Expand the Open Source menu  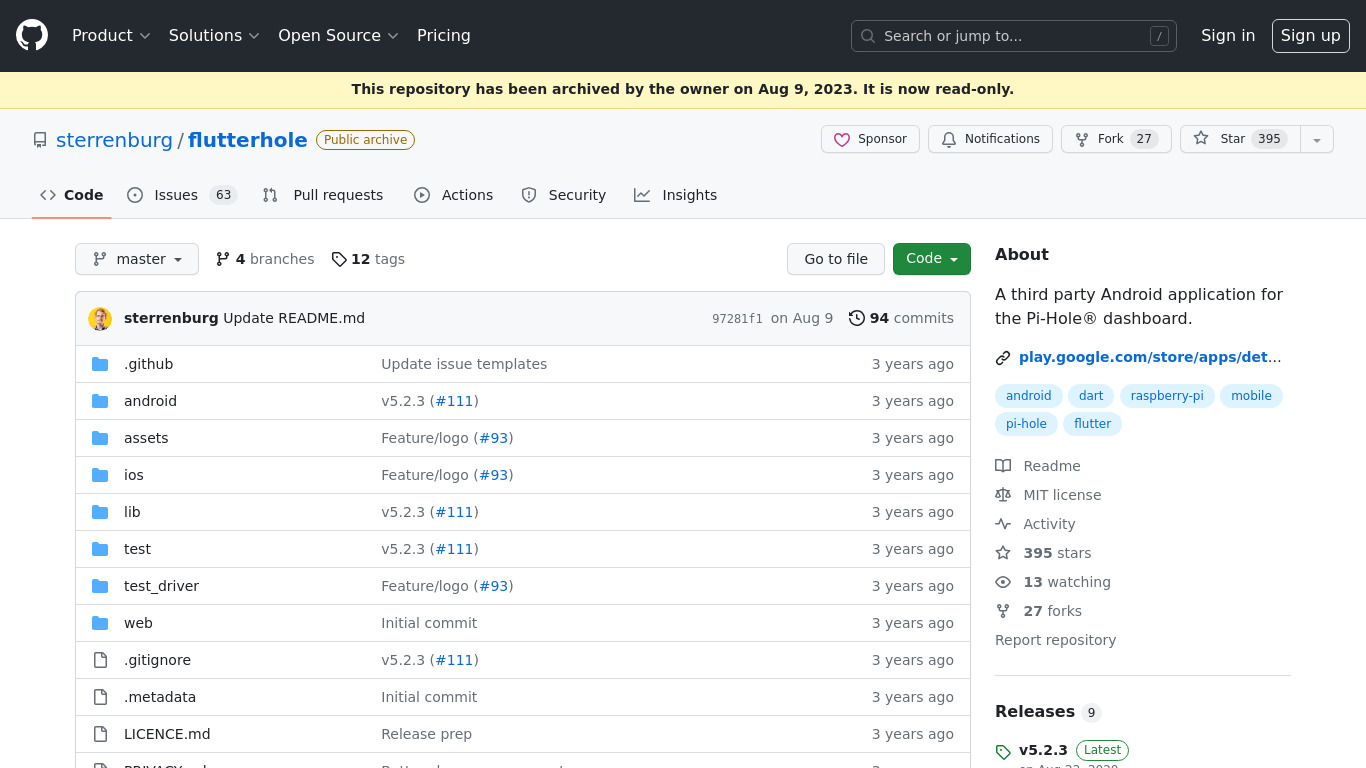(x=338, y=35)
